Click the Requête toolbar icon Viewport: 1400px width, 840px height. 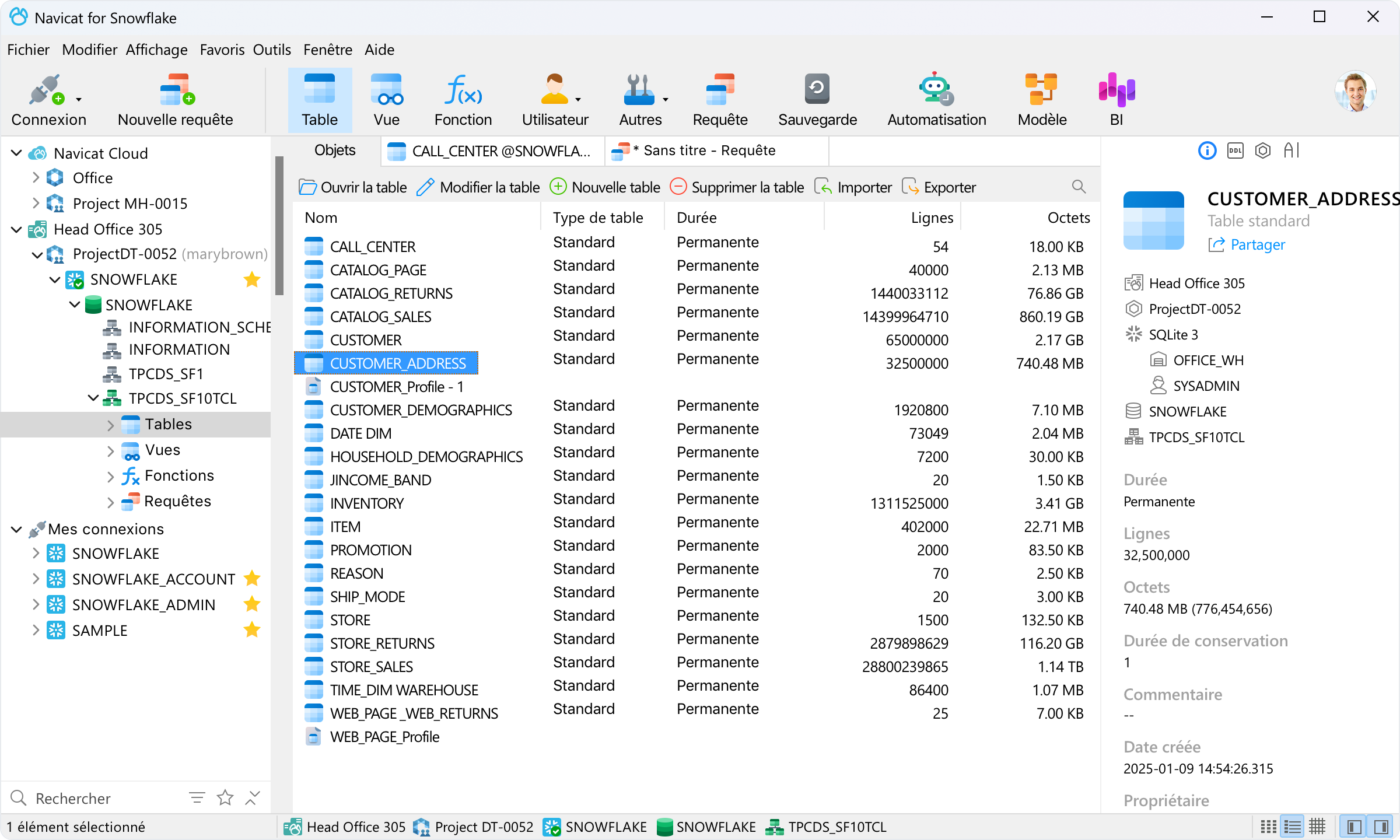[x=720, y=100]
